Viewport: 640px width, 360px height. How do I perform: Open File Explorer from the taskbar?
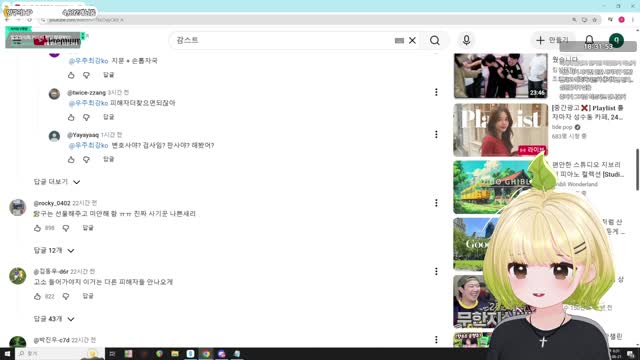point(175,353)
